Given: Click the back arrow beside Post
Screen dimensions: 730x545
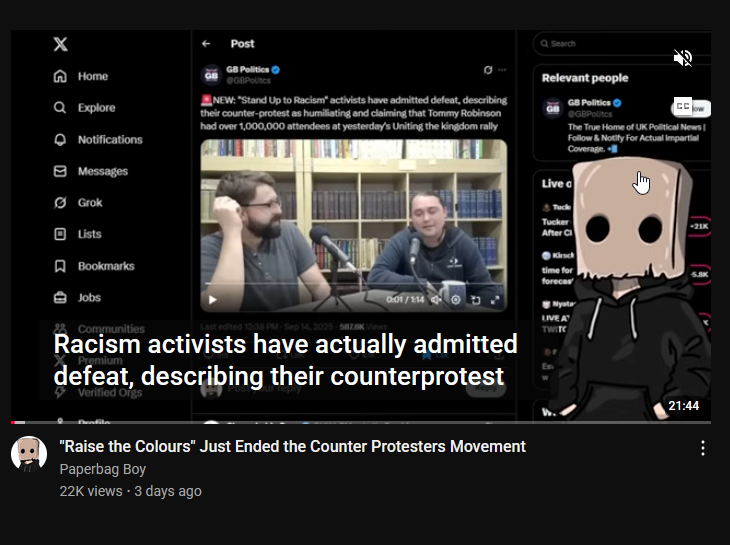Looking at the screenshot, I should (x=206, y=44).
